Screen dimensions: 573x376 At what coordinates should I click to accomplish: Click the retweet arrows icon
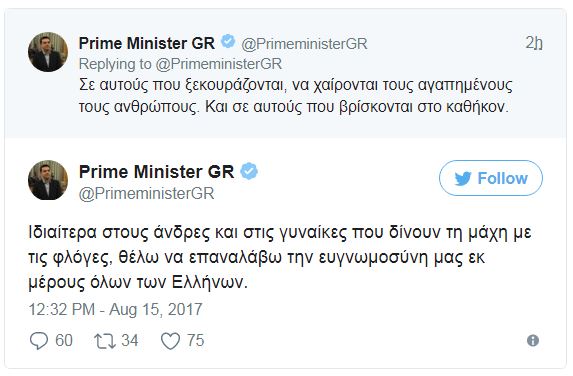(105, 341)
